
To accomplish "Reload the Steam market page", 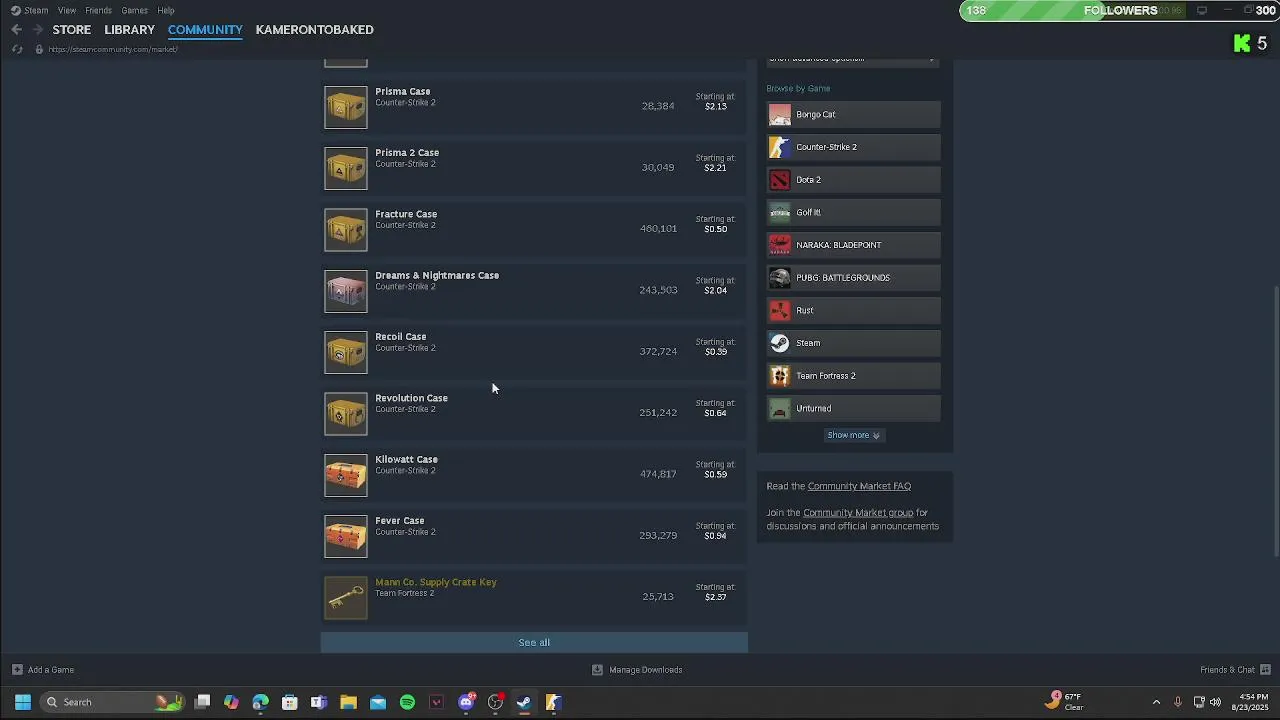I will pyautogui.click(x=17, y=49).
